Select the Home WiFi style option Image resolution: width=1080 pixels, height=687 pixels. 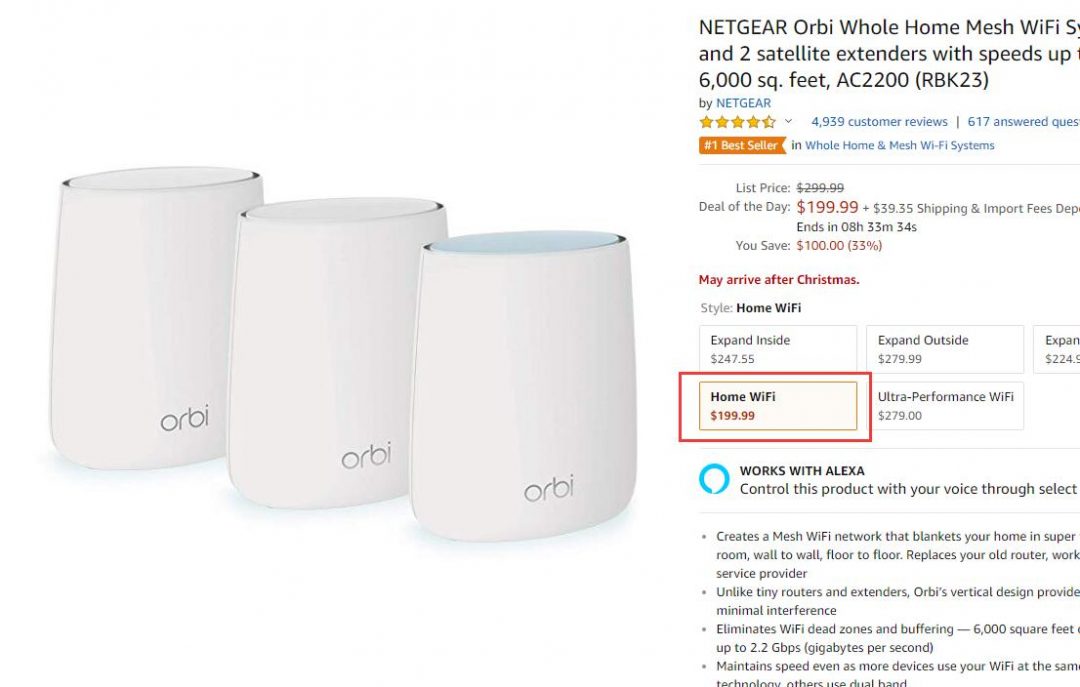[x=778, y=405]
